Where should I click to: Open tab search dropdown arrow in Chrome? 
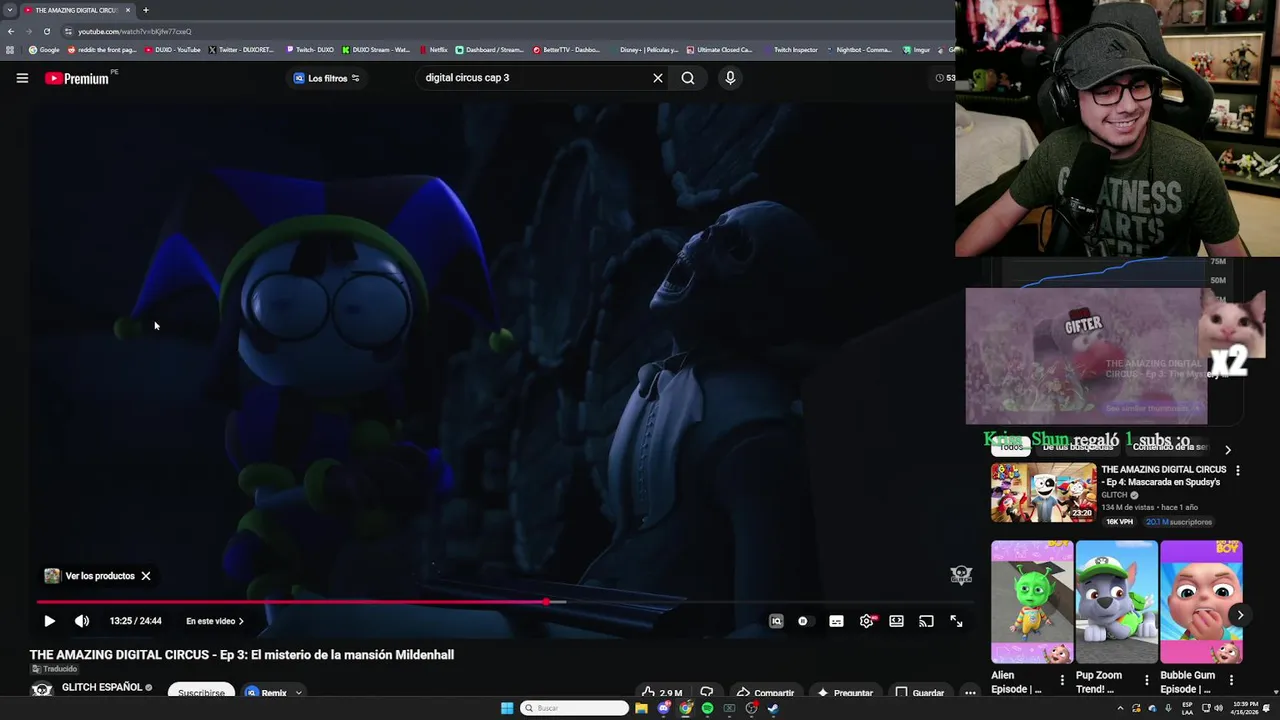[x=10, y=10]
